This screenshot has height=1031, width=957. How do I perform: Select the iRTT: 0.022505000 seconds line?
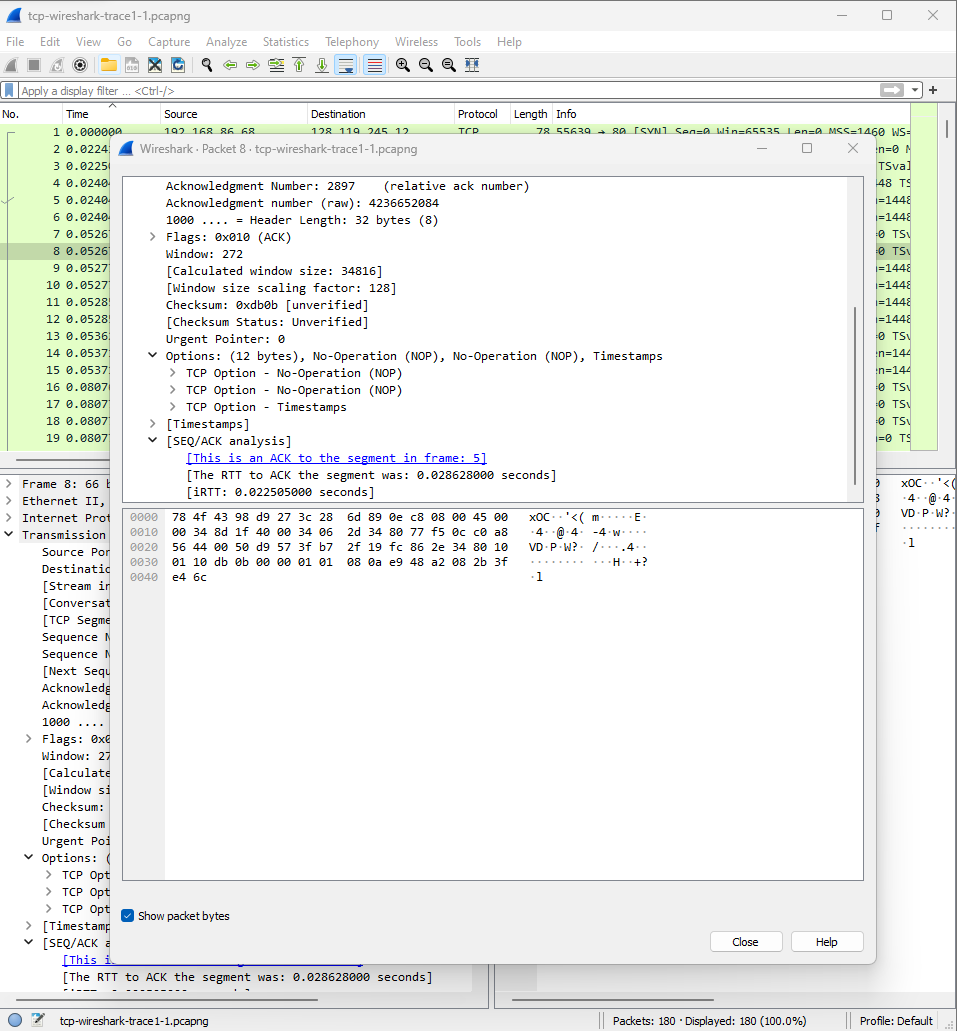click(280, 492)
